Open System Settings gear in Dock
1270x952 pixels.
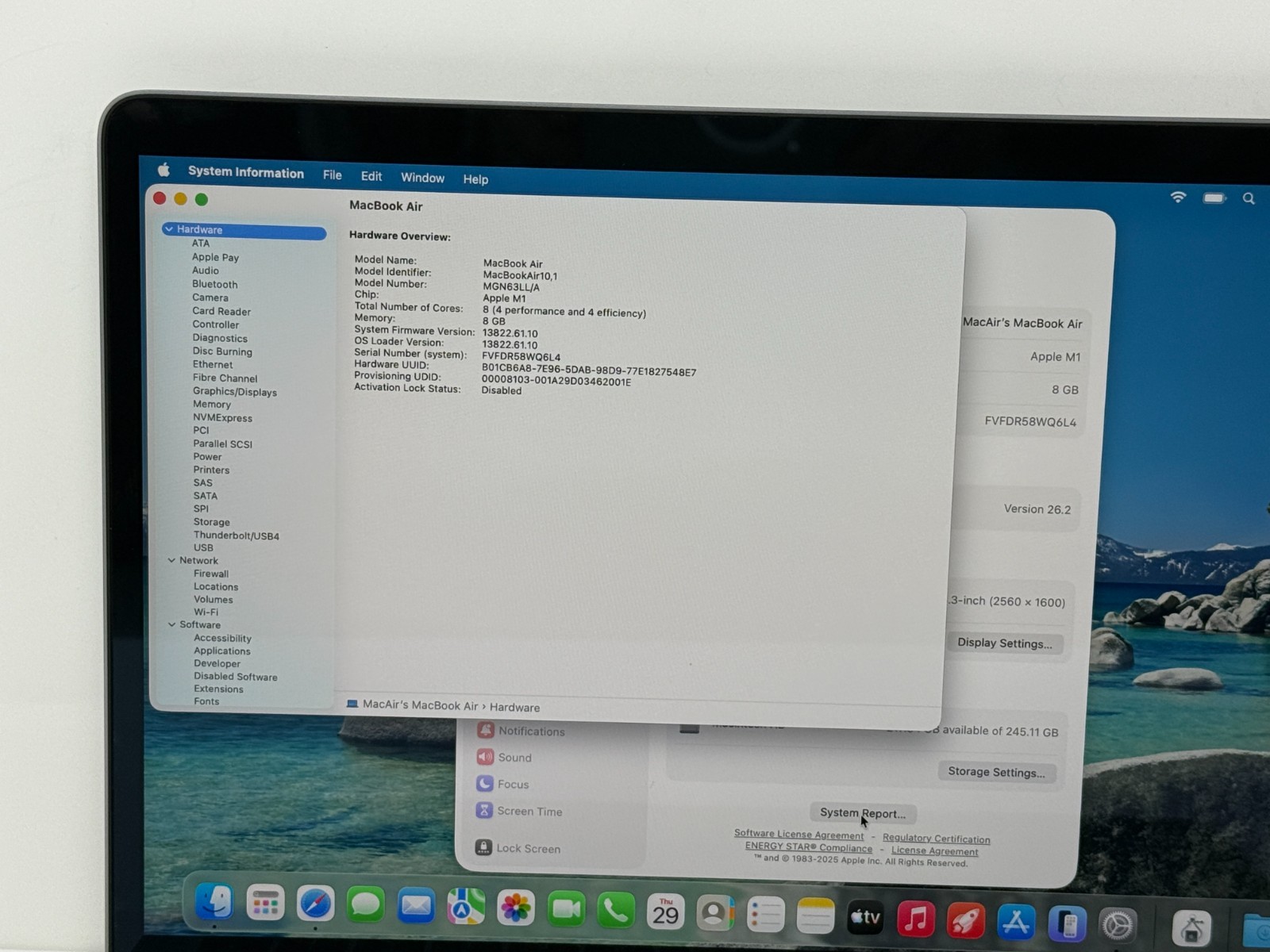click(1118, 925)
